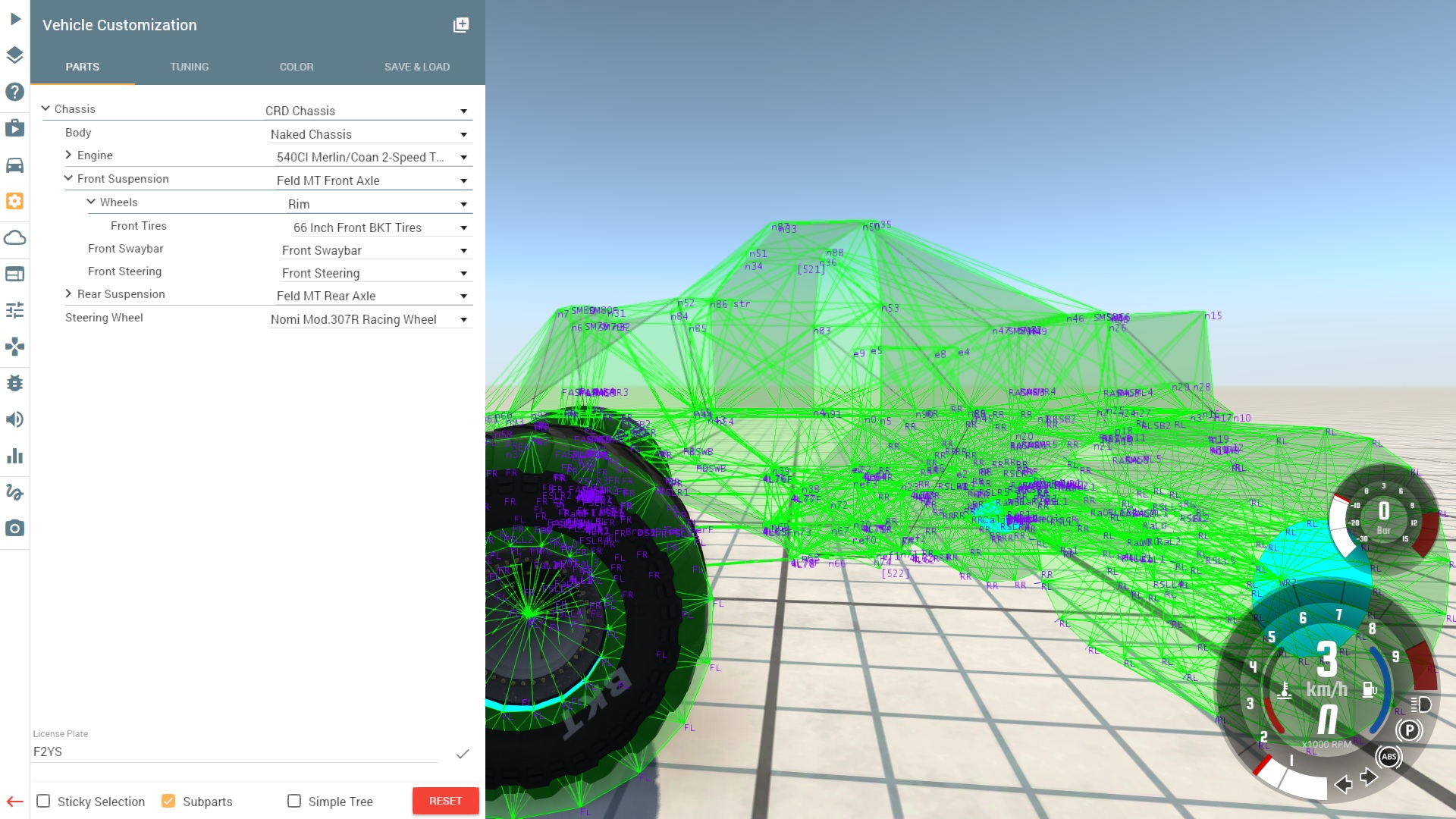Select the orange vehicle parts config icon
Image resolution: width=1456 pixels, height=819 pixels.
[15, 201]
